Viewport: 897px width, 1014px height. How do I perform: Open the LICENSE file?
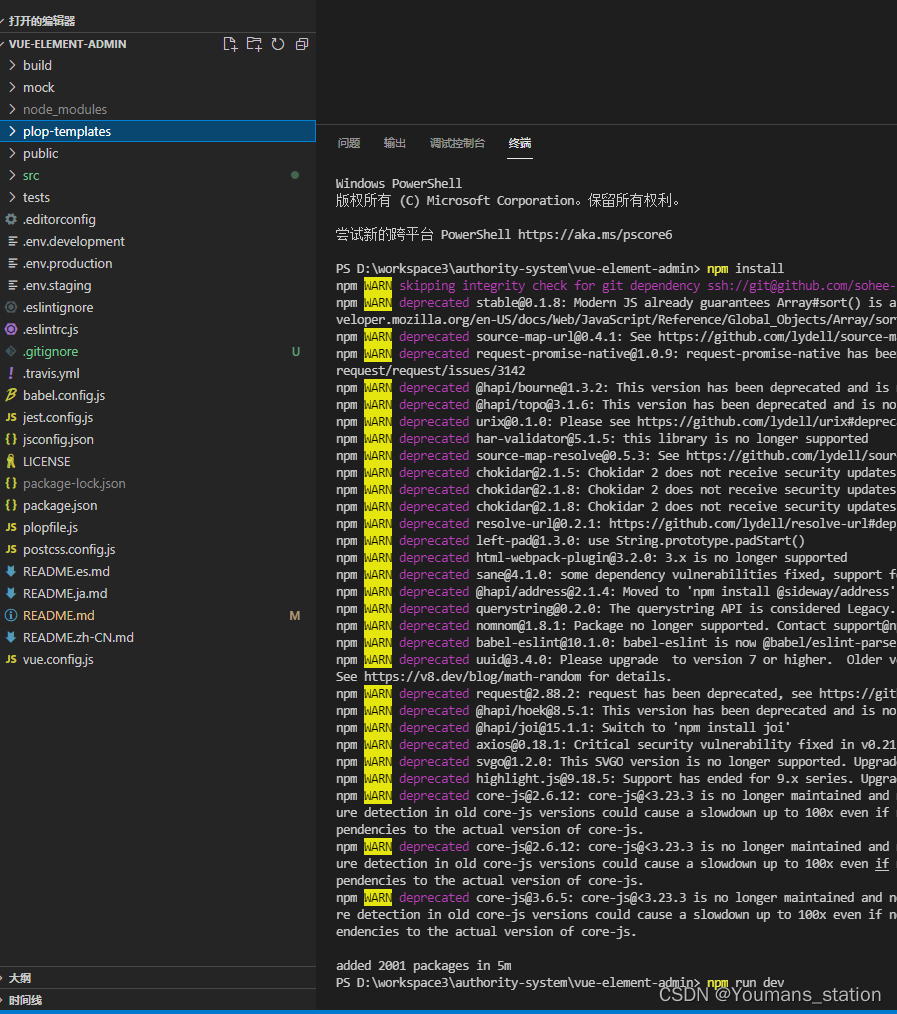click(x=47, y=461)
